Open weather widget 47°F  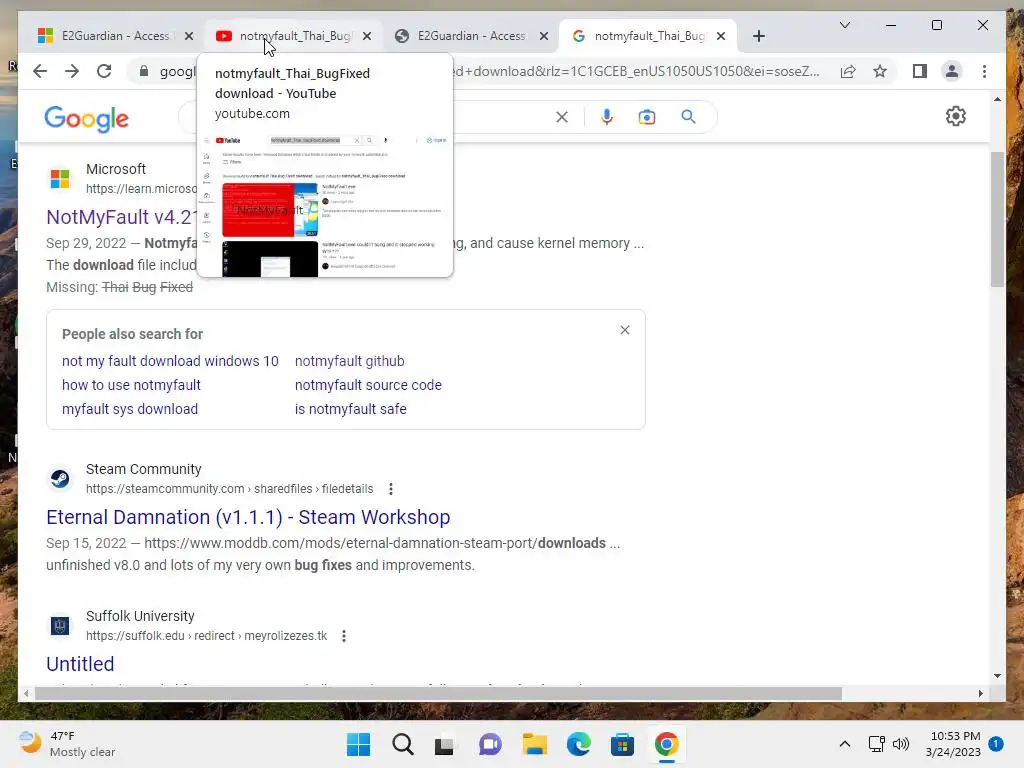pos(67,744)
